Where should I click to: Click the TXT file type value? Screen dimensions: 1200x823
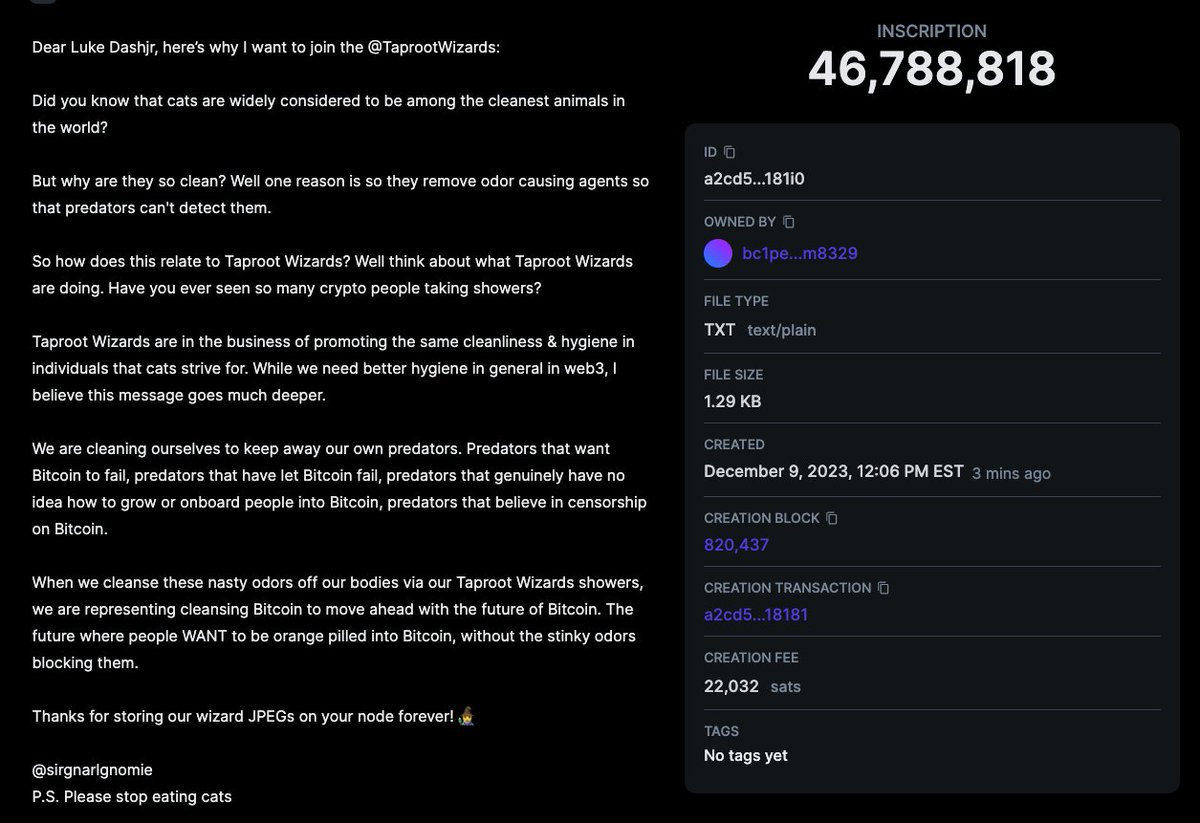720,330
